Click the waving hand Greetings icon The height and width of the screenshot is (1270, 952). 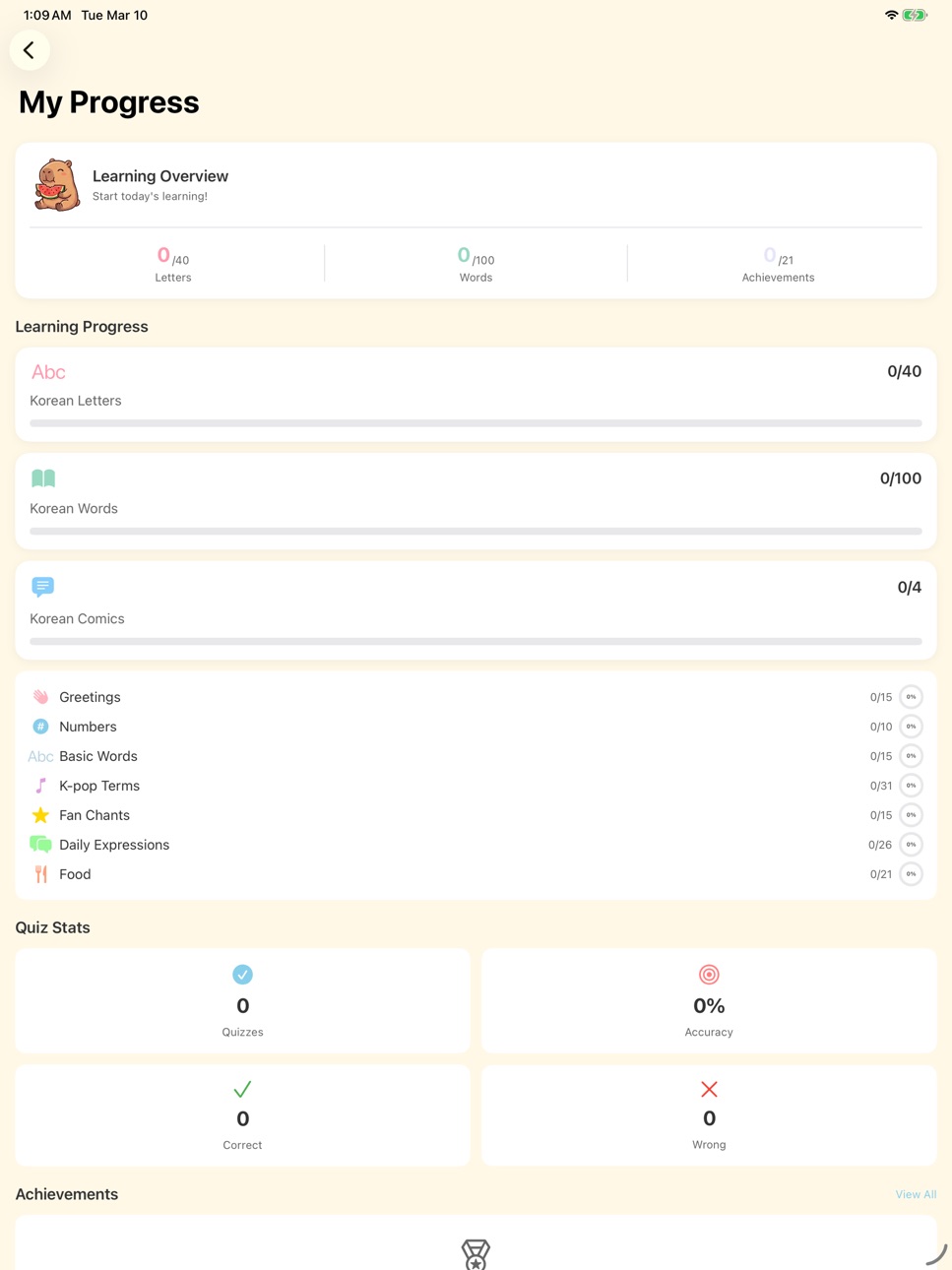[x=40, y=697]
